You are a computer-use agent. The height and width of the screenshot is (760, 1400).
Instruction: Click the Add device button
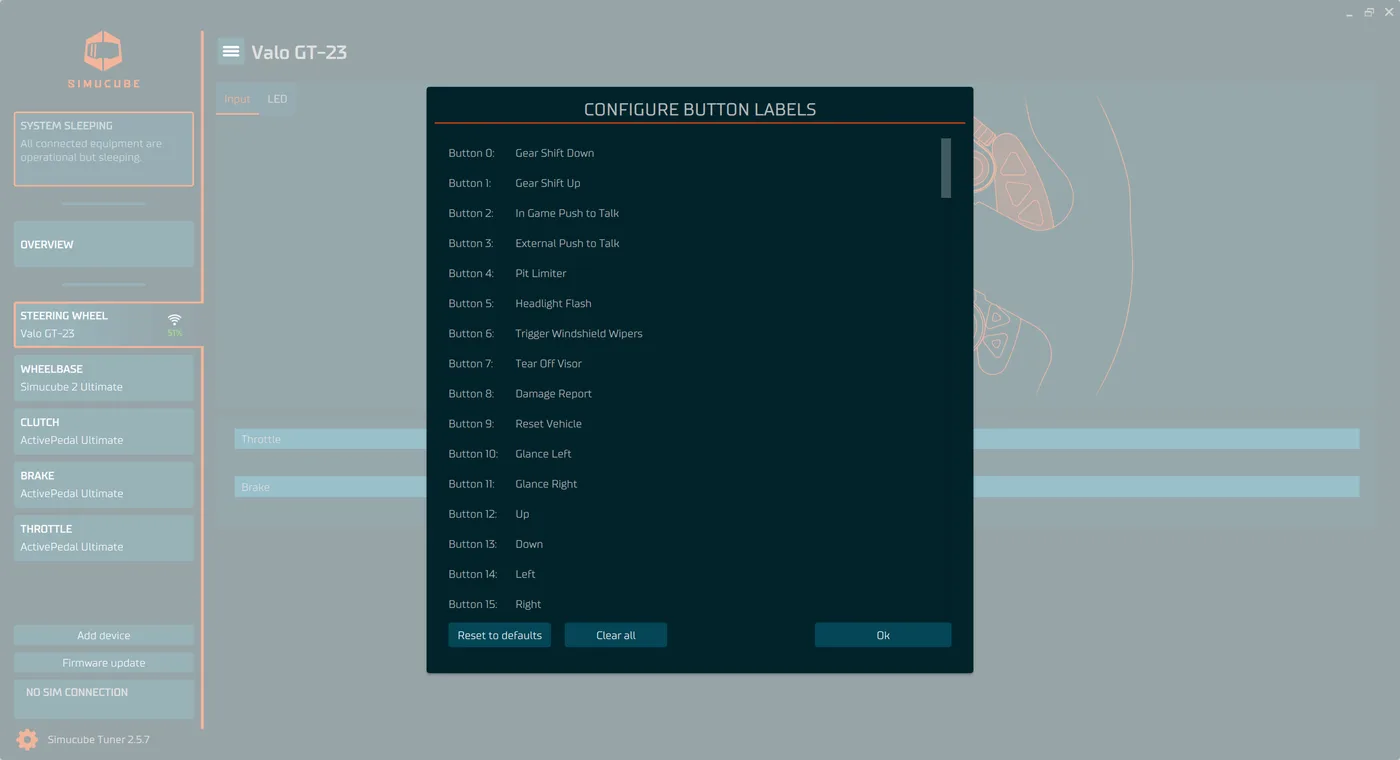point(104,635)
